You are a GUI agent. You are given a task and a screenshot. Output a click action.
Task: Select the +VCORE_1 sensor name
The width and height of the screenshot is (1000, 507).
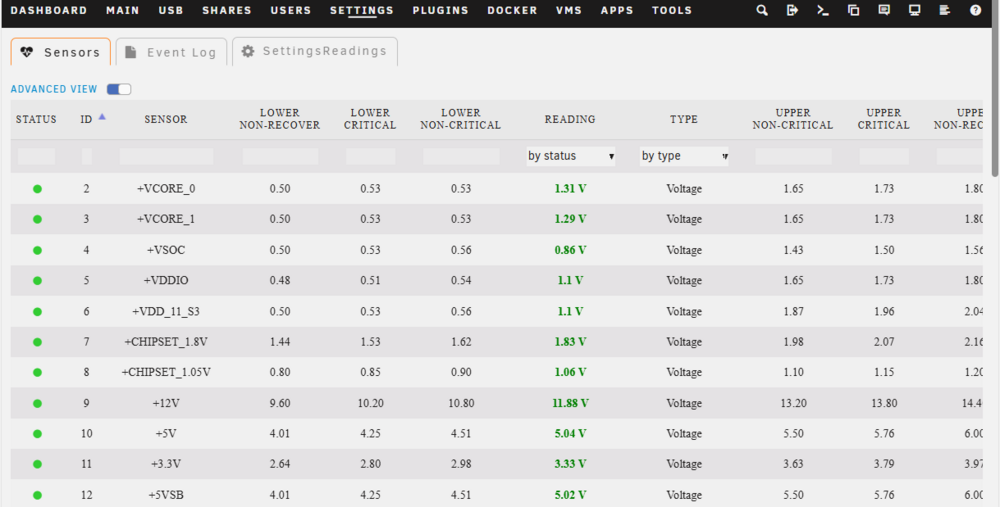point(166,219)
